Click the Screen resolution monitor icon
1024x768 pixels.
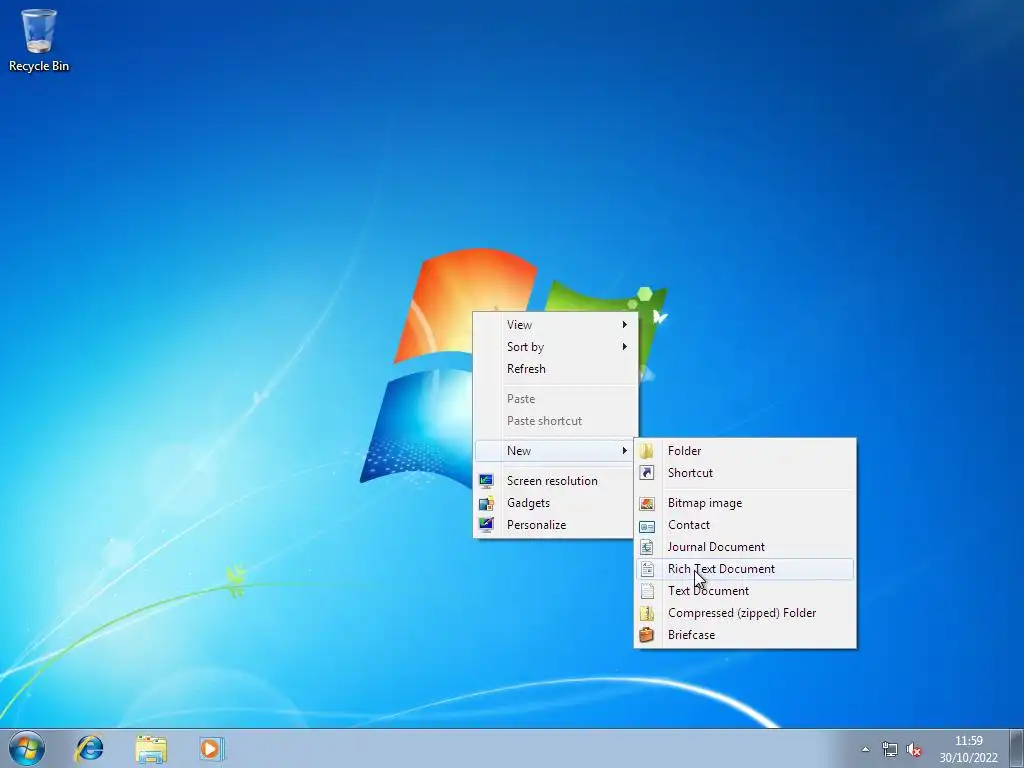[486, 481]
